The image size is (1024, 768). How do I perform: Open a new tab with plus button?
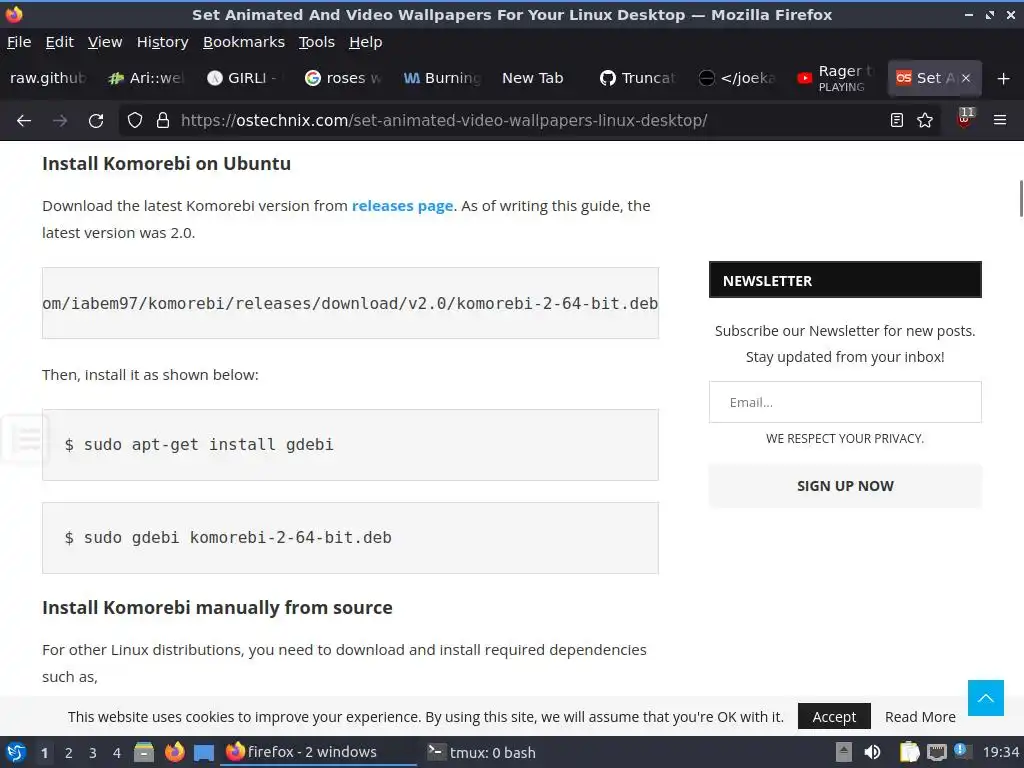pos(1004,78)
